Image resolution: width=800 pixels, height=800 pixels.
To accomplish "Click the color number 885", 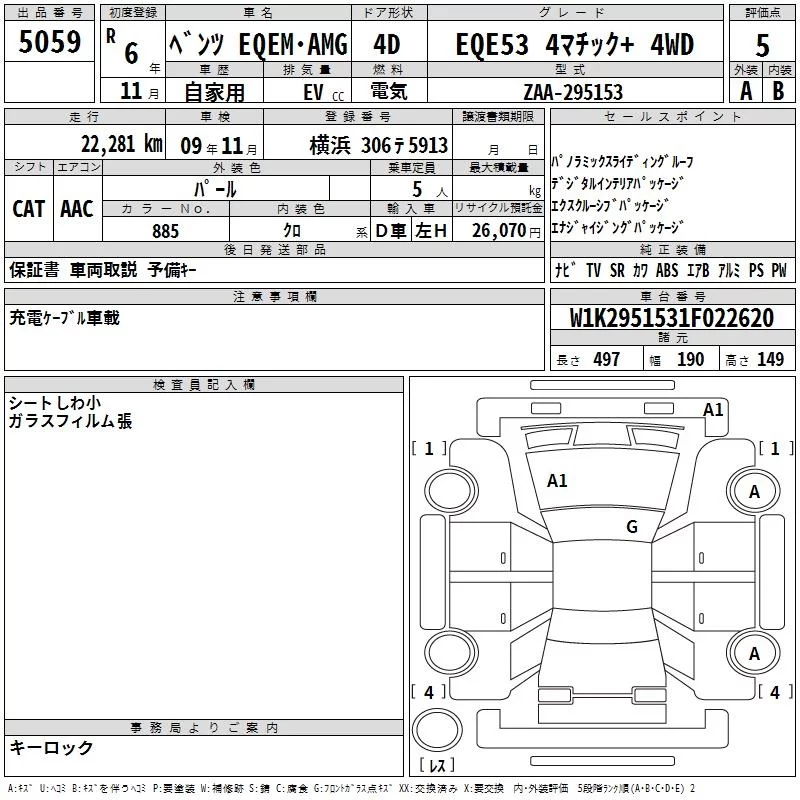I will coord(165,231).
